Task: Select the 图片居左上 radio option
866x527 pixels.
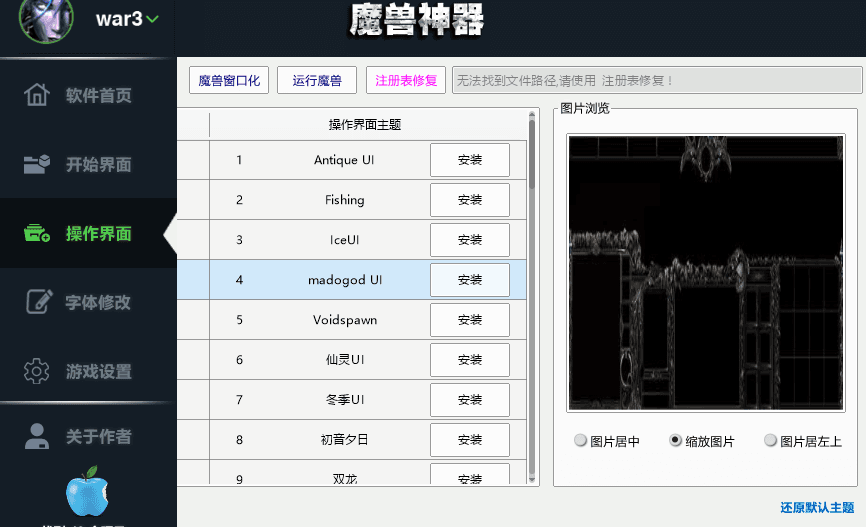Action: (x=770, y=441)
